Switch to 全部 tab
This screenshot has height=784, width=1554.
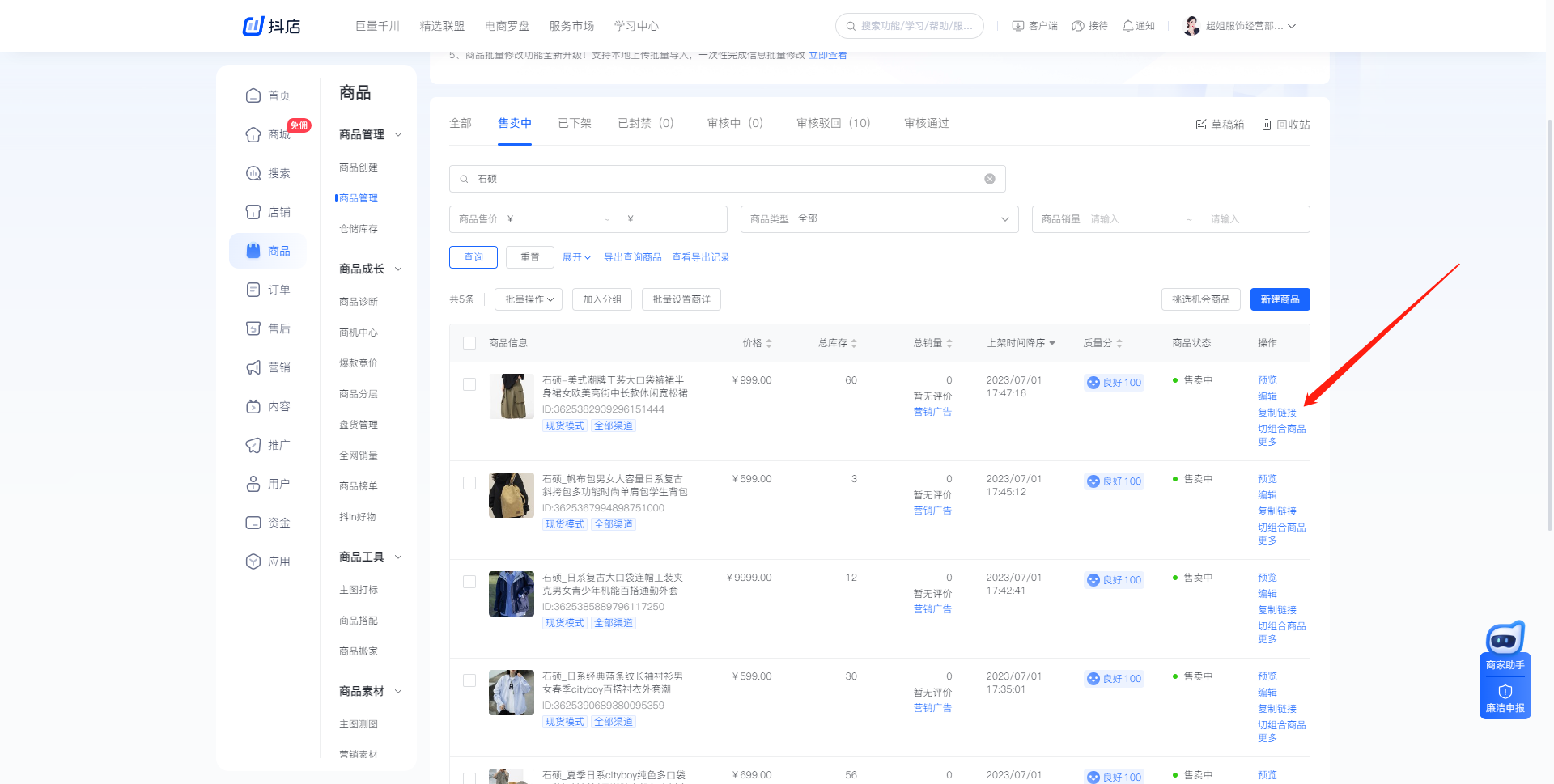pyautogui.click(x=461, y=123)
